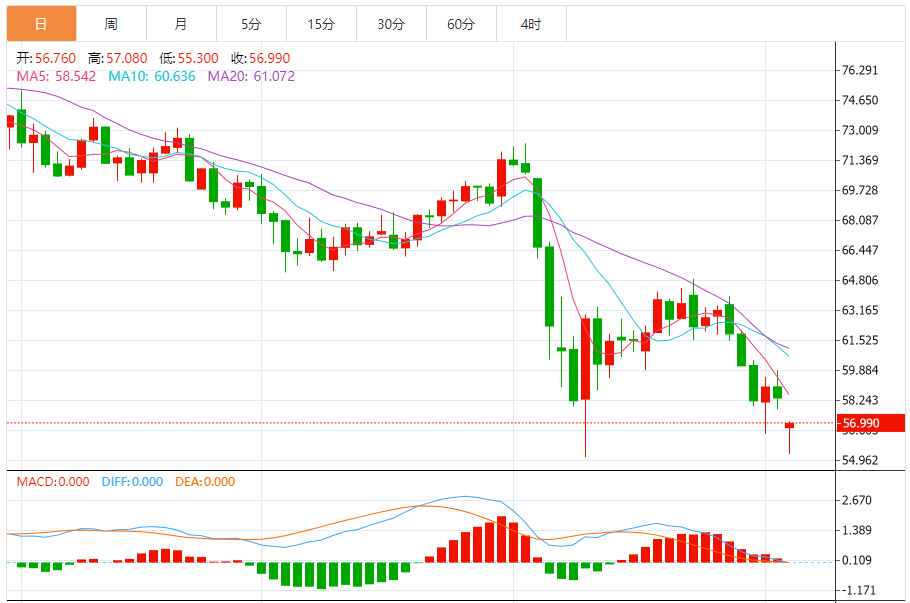Click the MACD:0.000 indicator label
Viewport: 910px width, 603px height.
[x=53, y=482]
